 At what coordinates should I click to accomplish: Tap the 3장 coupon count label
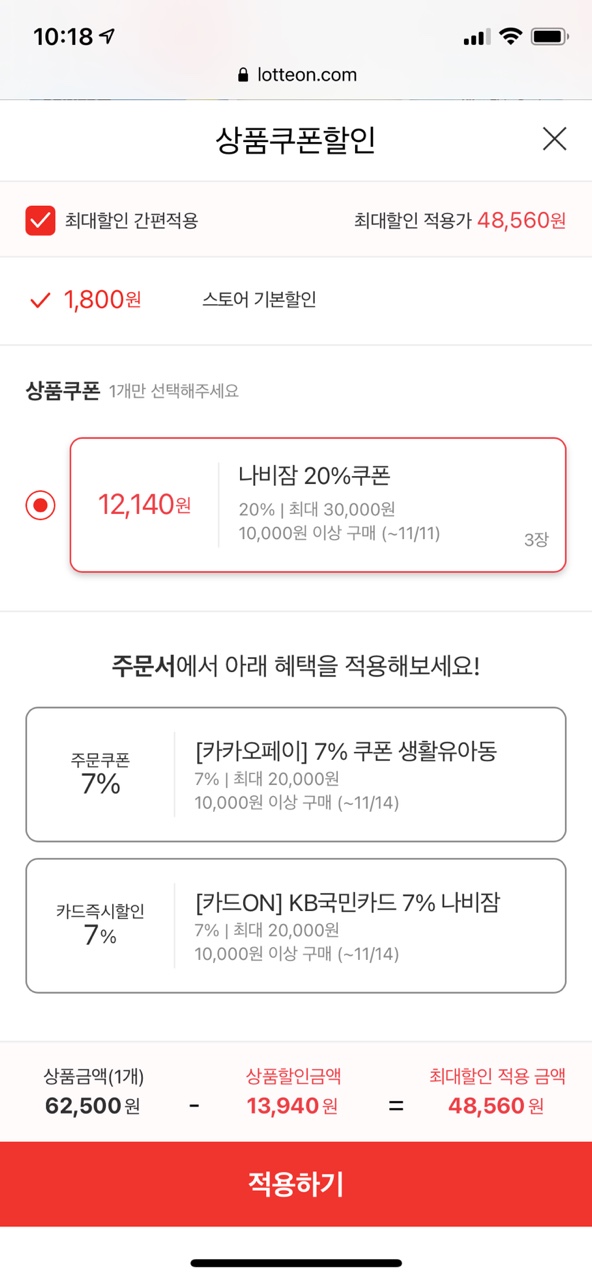point(536,540)
